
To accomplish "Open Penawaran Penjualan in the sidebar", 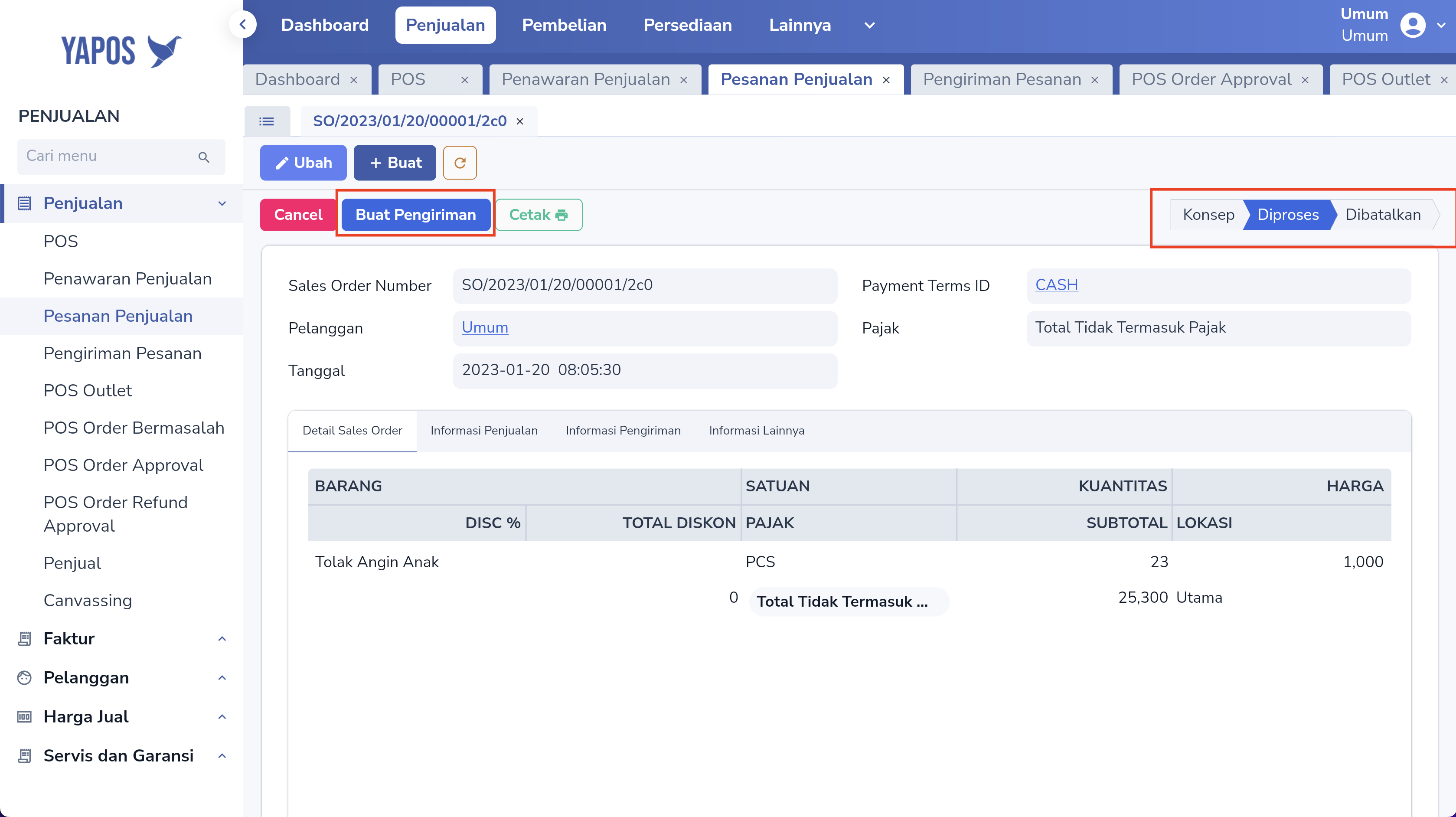I will (128, 279).
